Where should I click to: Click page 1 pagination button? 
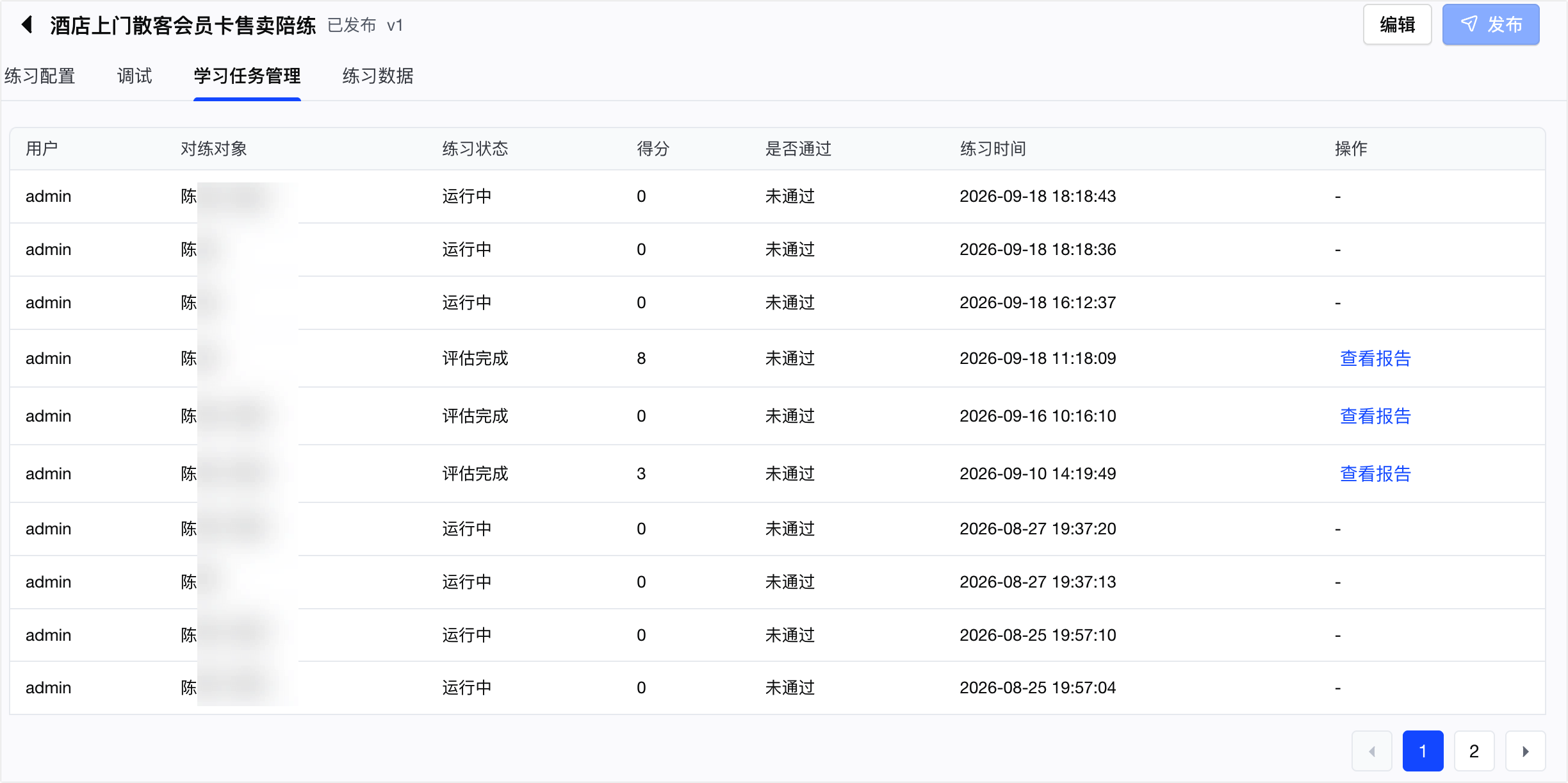coord(1423,751)
